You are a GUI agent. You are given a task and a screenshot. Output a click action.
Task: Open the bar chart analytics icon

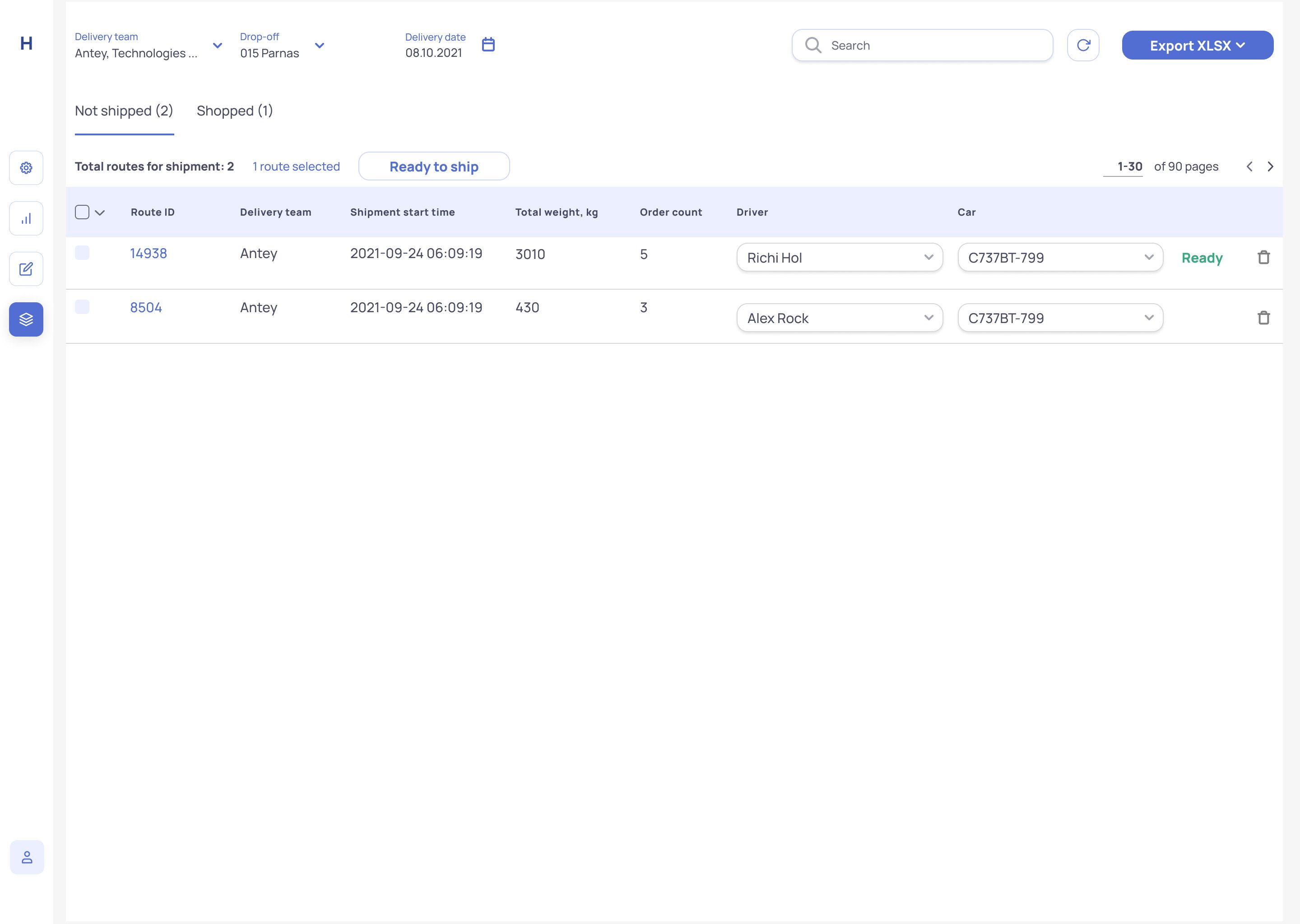(x=26, y=218)
